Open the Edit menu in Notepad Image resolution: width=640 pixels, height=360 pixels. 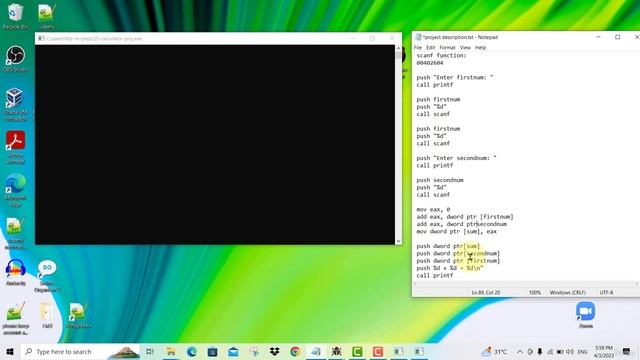(431, 47)
